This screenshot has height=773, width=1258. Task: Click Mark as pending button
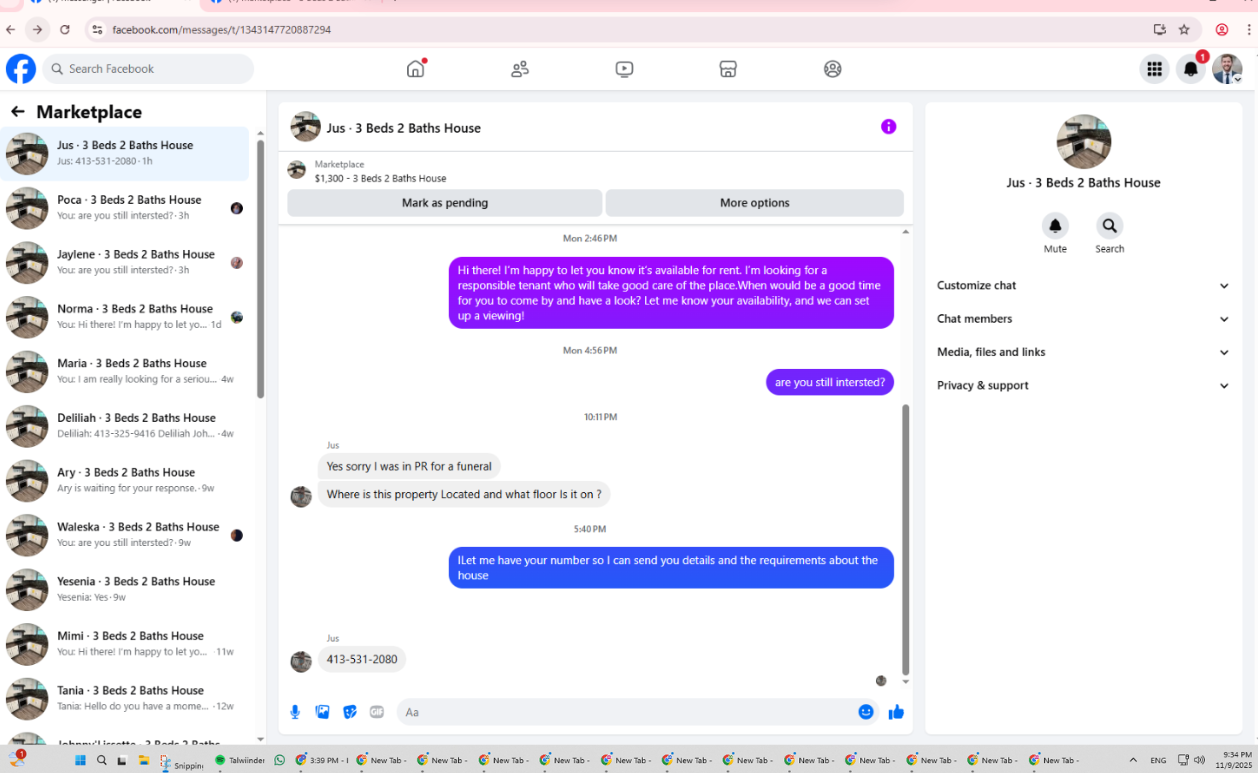(445, 203)
